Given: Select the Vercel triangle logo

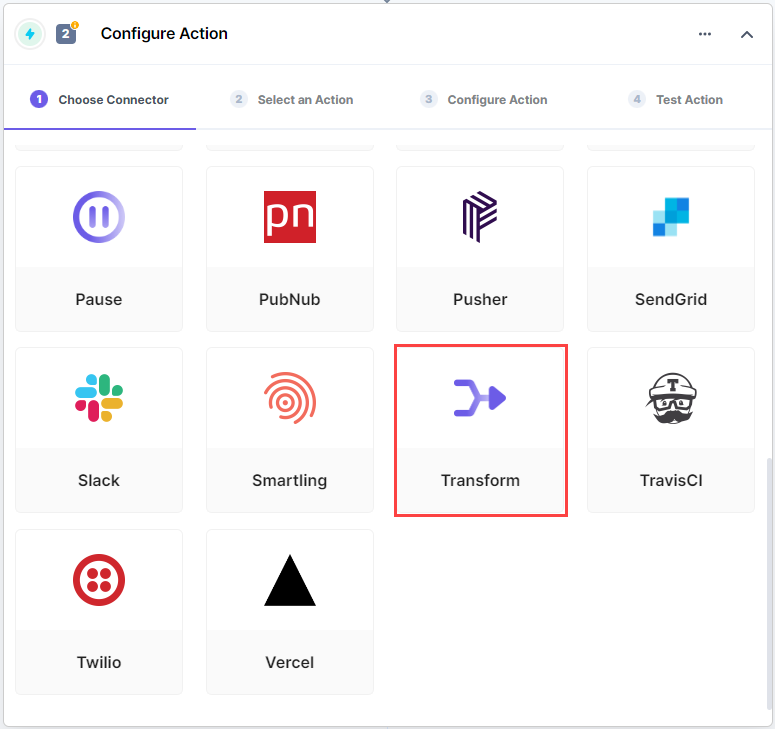Looking at the screenshot, I should 290,580.
